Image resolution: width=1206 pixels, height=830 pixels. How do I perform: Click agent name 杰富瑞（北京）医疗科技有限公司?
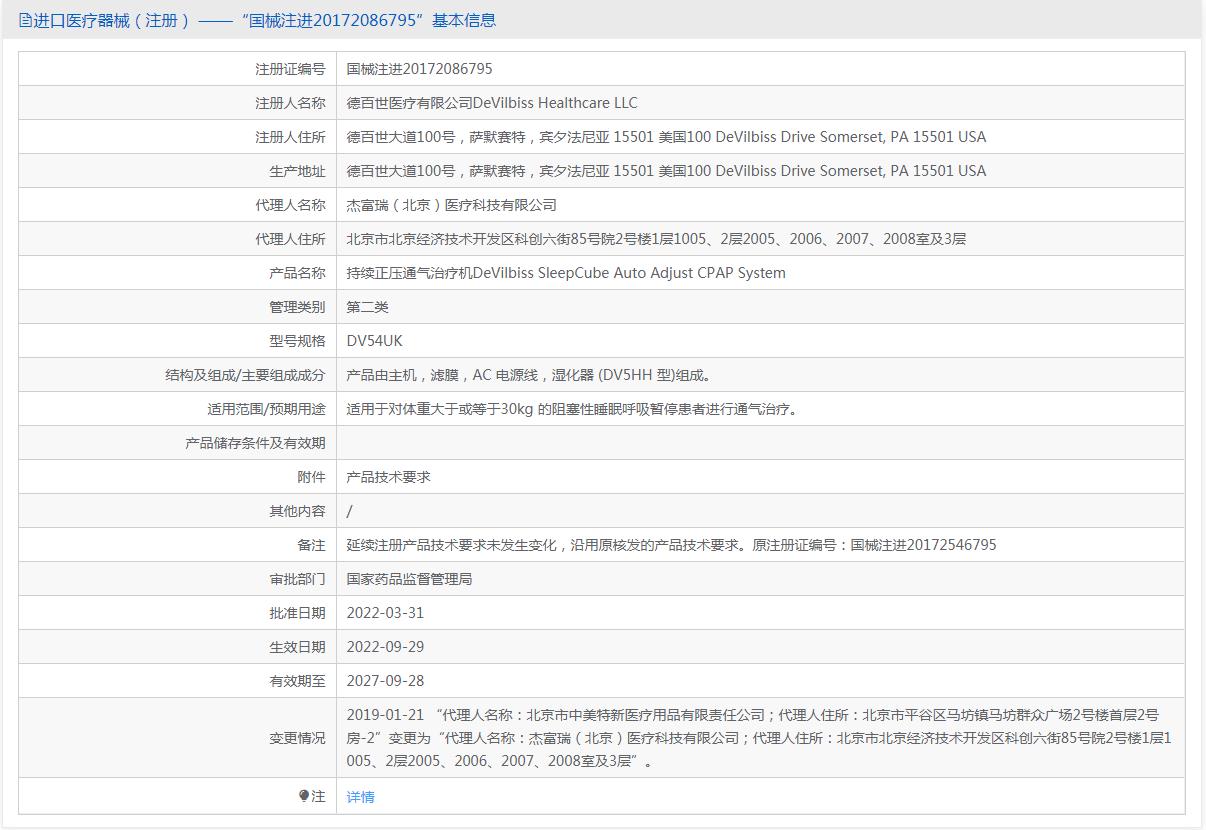tap(452, 205)
